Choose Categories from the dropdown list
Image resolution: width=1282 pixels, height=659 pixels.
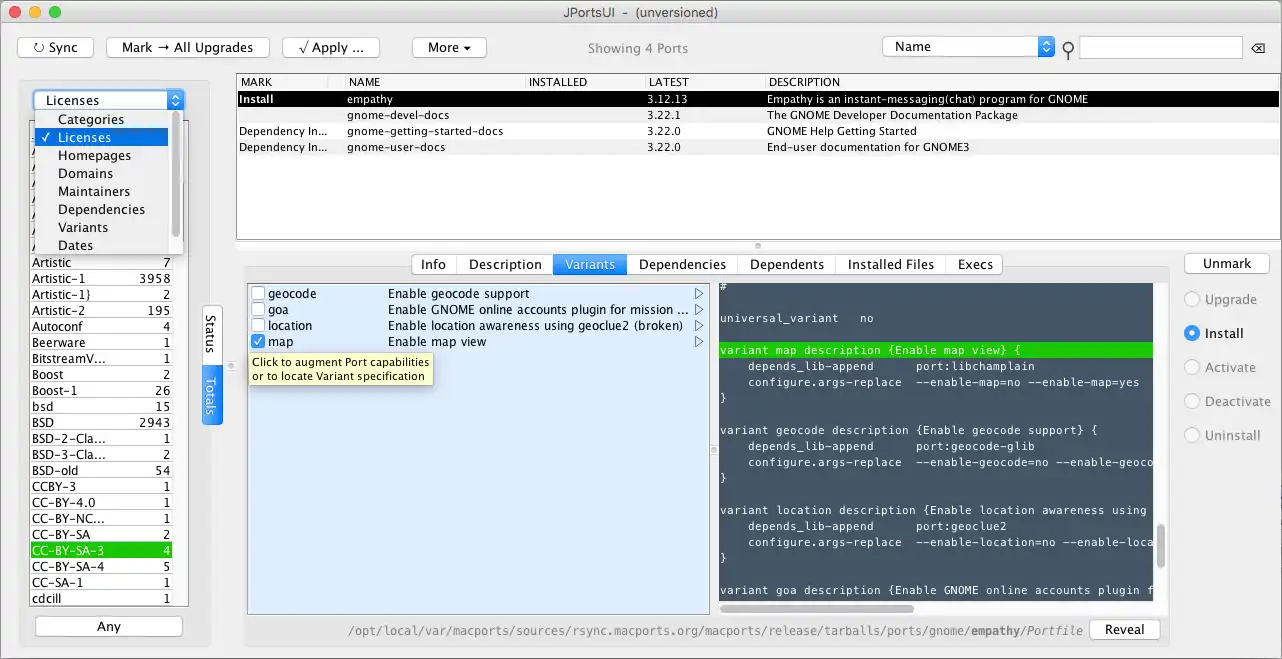pyautogui.click(x=103, y=119)
